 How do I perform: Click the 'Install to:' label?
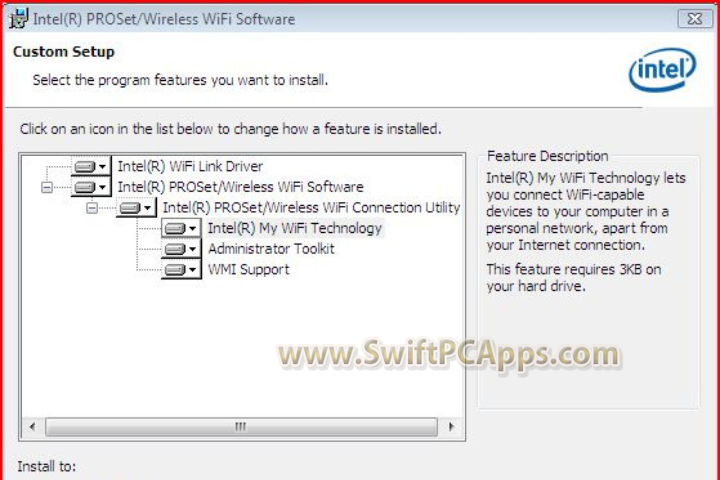tap(47, 467)
